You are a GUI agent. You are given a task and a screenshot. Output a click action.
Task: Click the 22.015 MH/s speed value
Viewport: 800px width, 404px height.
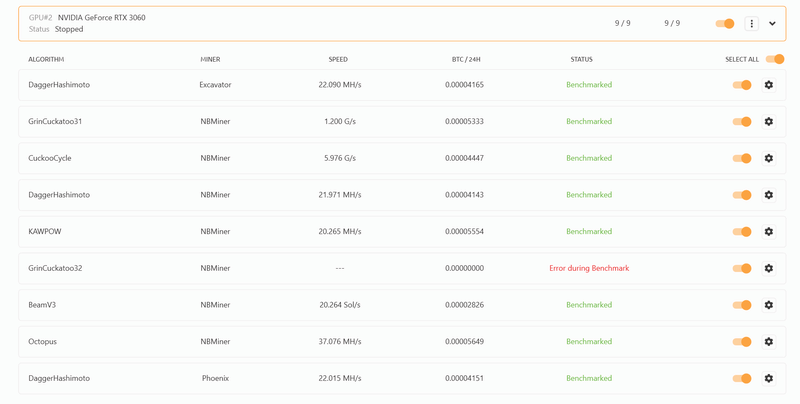pos(340,378)
